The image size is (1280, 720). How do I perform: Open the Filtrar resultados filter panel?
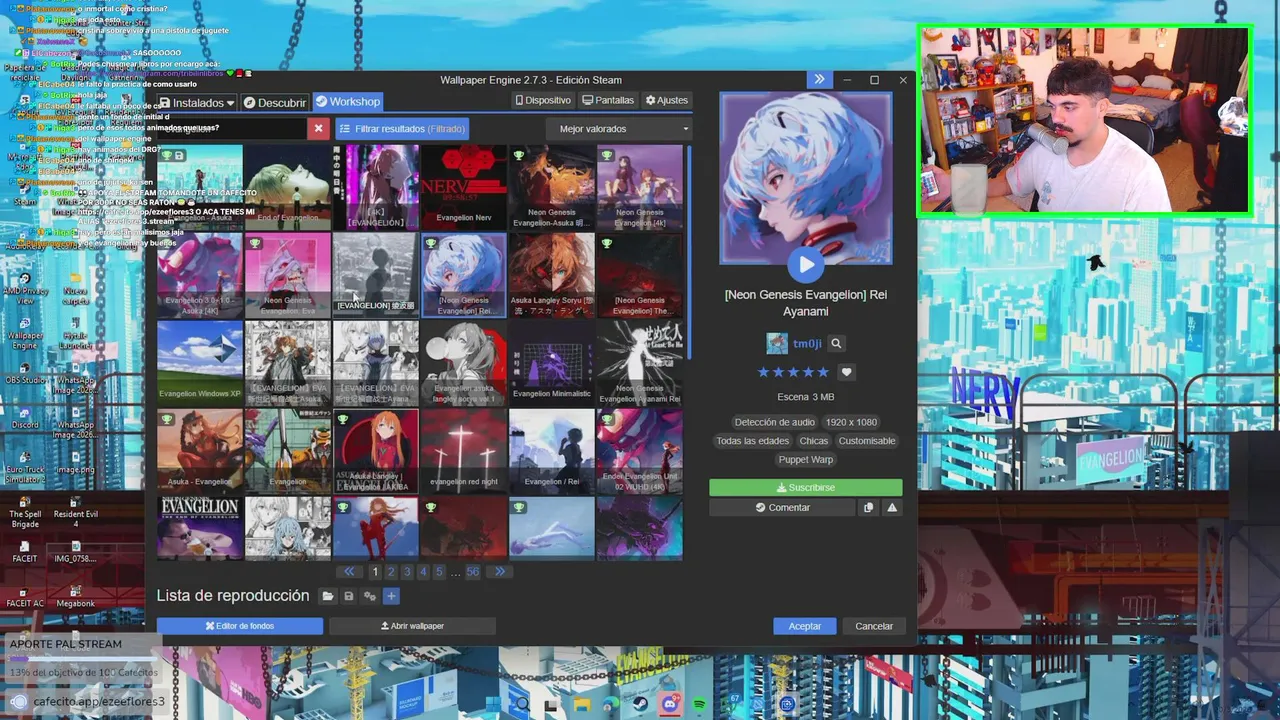click(402, 128)
